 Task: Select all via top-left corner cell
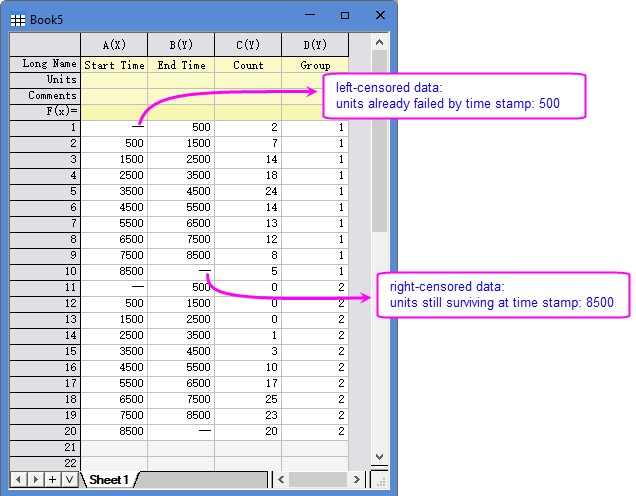point(45,45)
